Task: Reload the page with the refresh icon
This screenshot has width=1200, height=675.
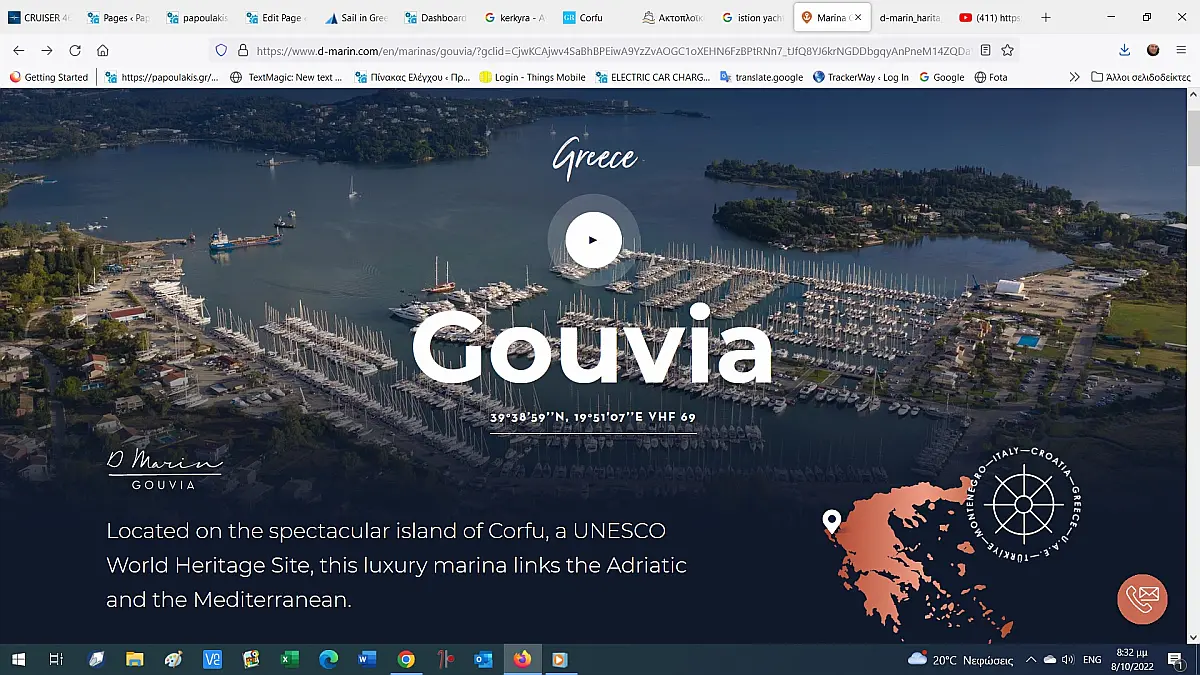Action: point(75,50)
